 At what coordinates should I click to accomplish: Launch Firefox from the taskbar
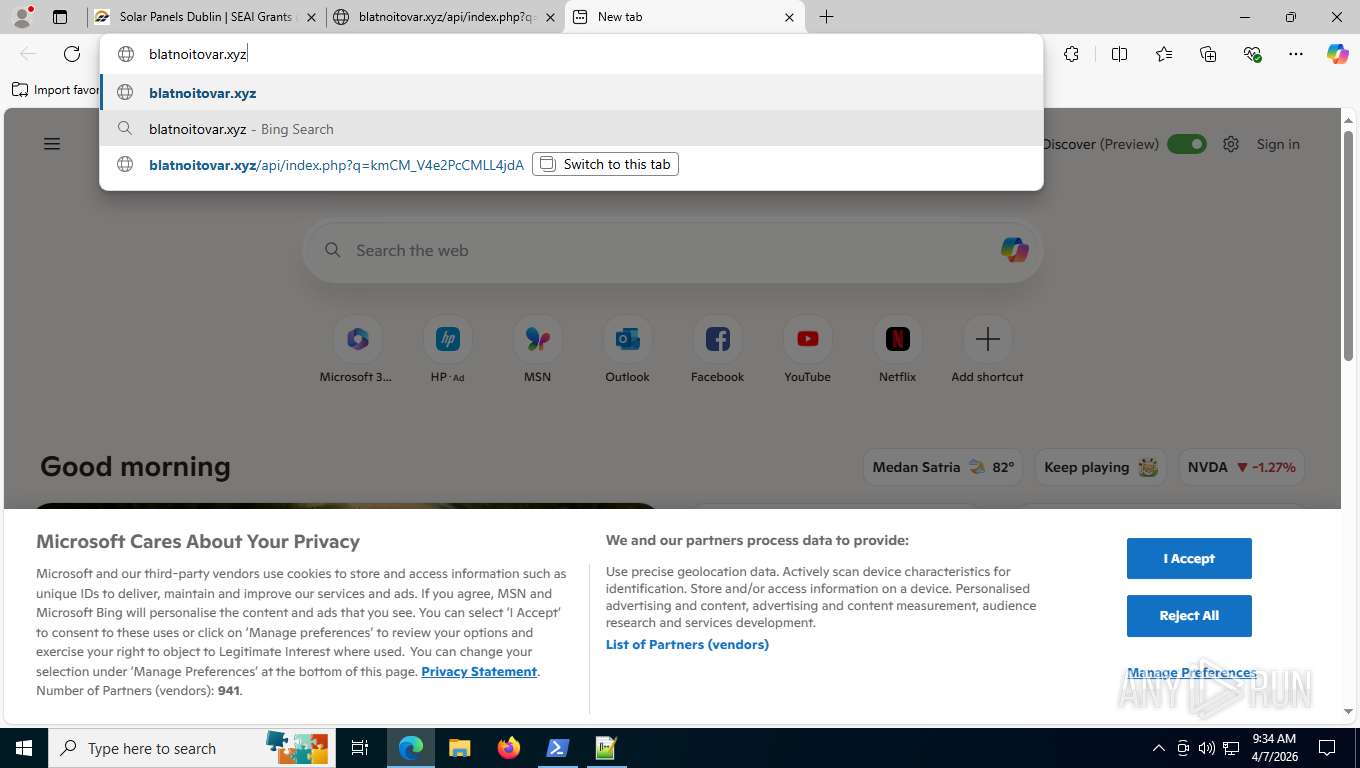(x=509, y=748)
